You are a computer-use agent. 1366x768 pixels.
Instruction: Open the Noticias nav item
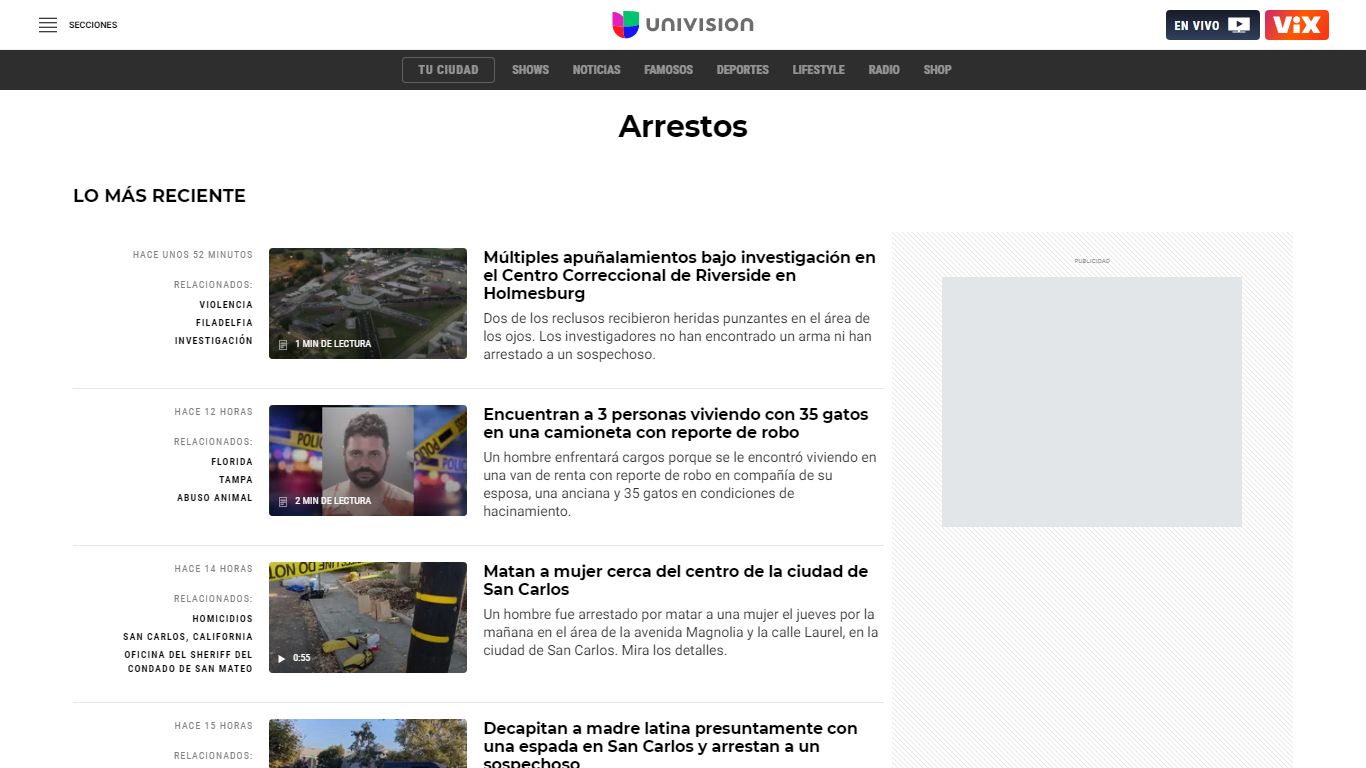pyautogui.click(x=596, y=70)
